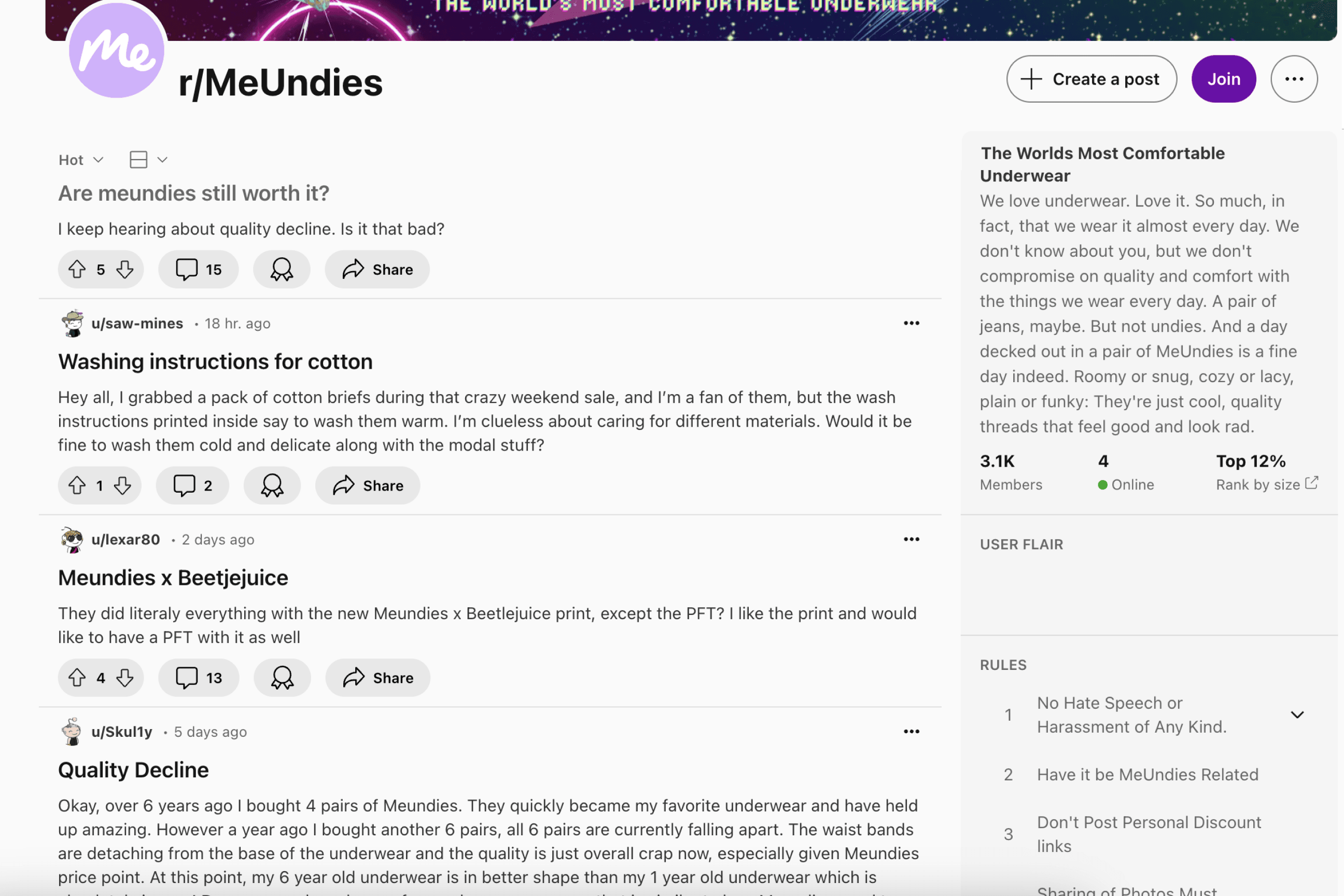Open more options for u/Skul1y post
This screenshot has height=896, width=1344.
911,732
